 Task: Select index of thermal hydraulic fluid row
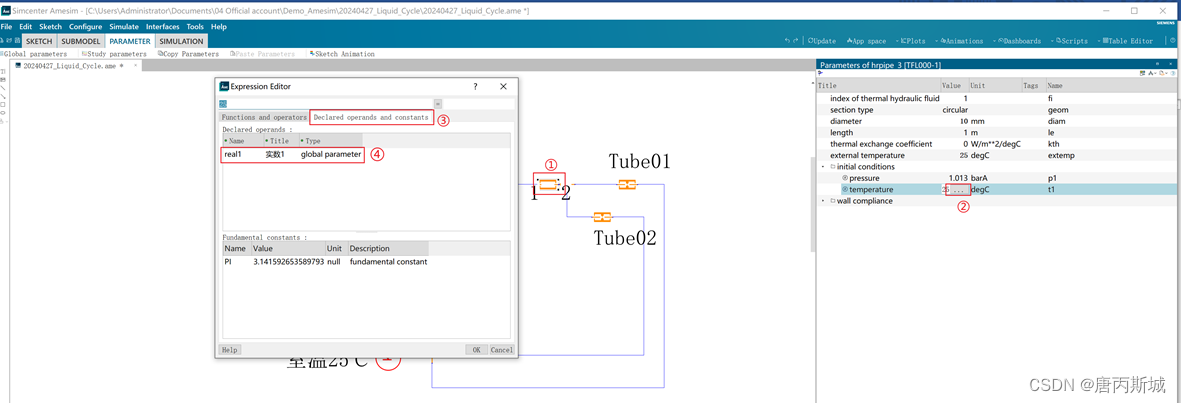[x=994, y=99]
